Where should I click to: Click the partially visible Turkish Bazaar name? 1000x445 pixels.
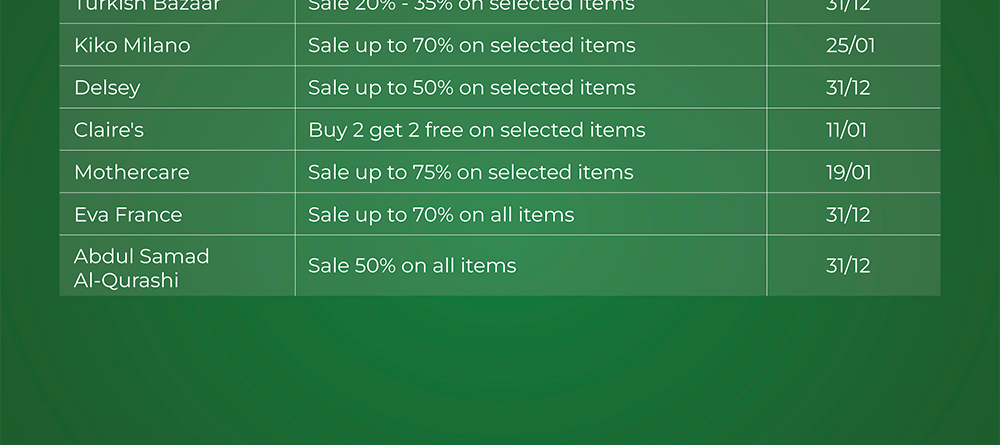(x=147, y=6)
